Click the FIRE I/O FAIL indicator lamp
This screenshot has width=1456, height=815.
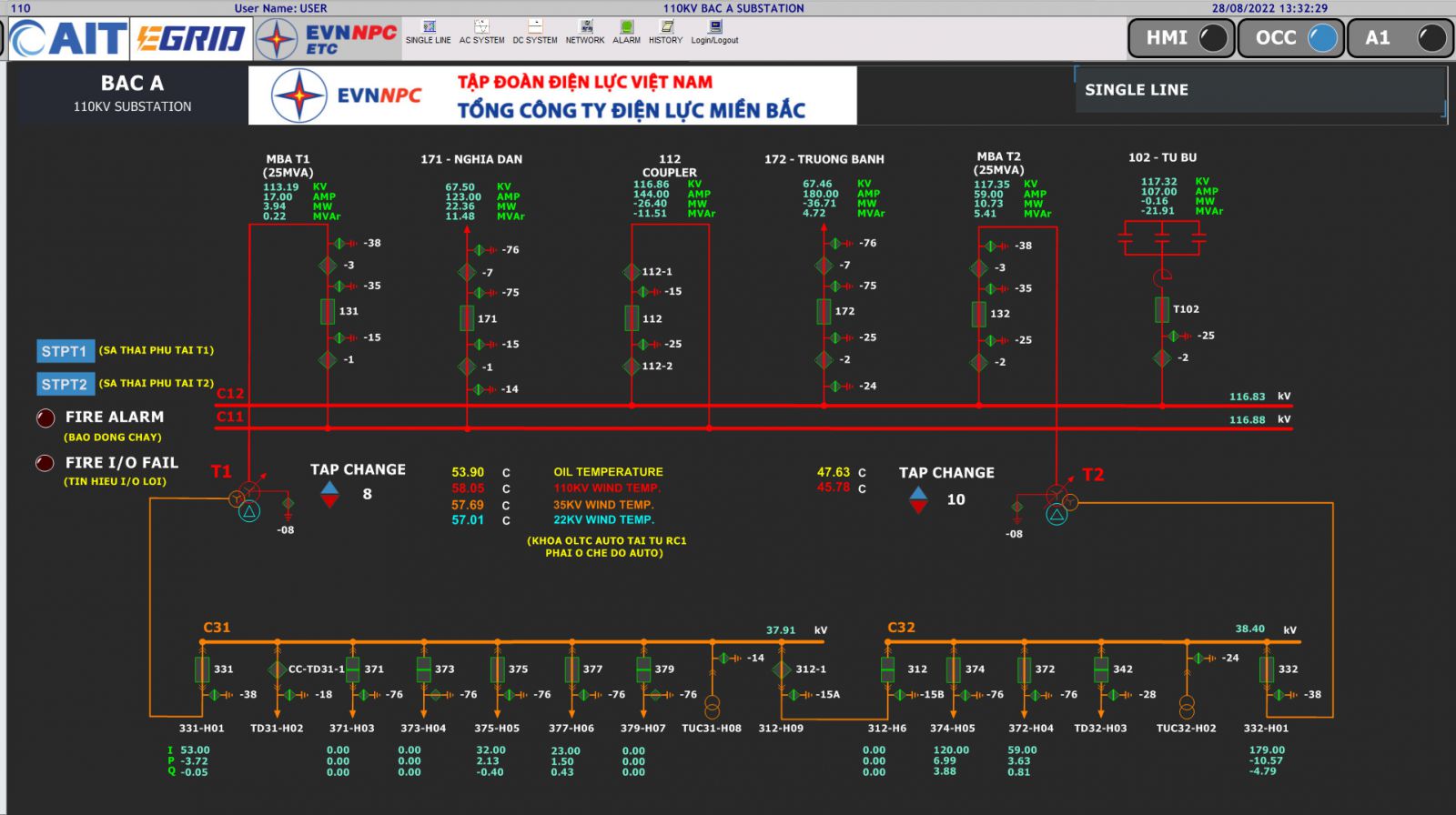point(45,463)
